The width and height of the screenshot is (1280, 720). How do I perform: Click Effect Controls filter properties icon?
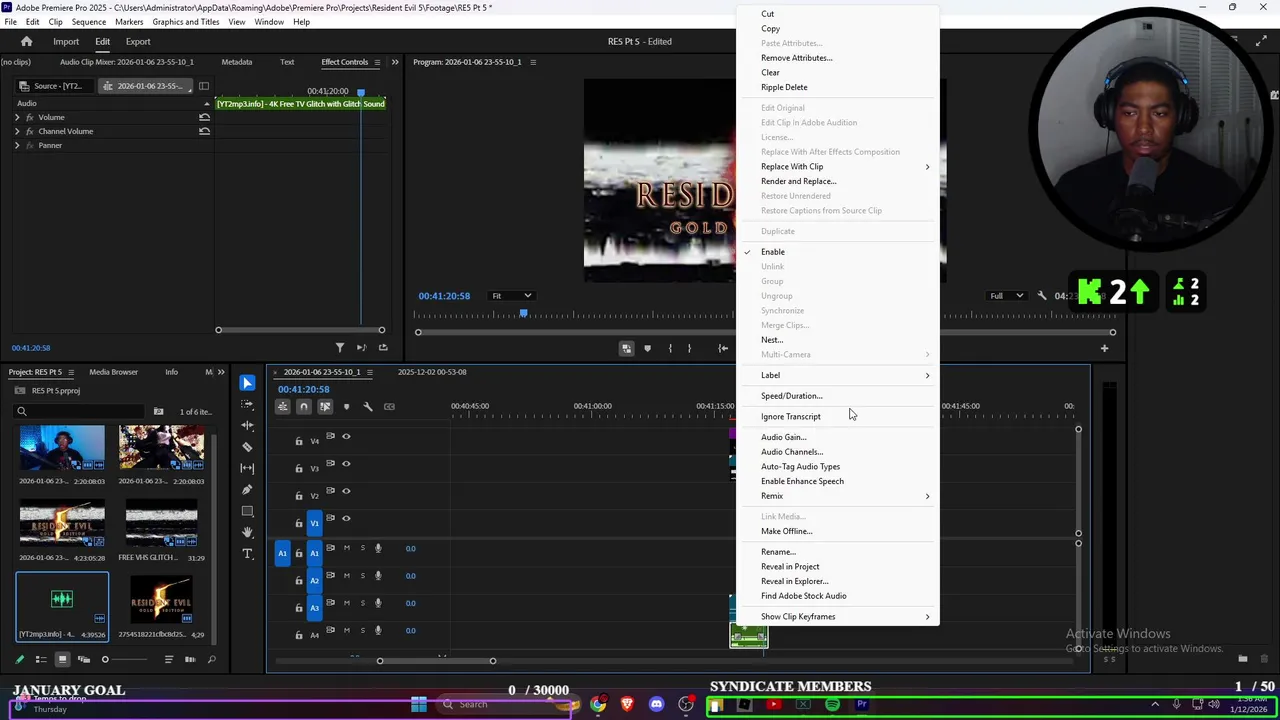click(x=339, y=347)
